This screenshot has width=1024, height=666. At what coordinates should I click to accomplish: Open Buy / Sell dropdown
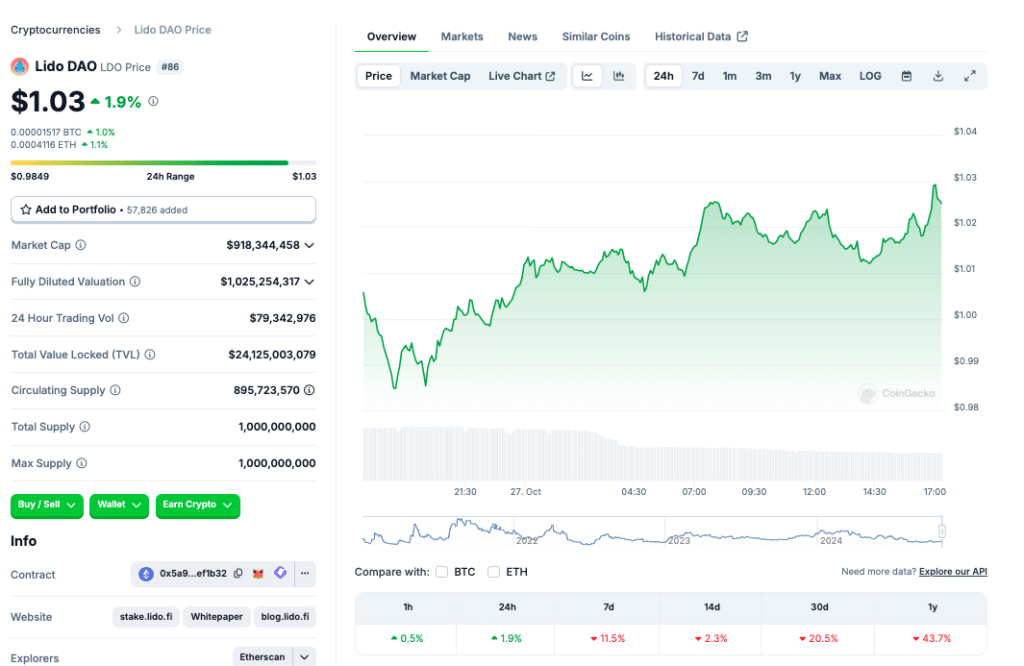pyautogui.click(x=47, y=505)
